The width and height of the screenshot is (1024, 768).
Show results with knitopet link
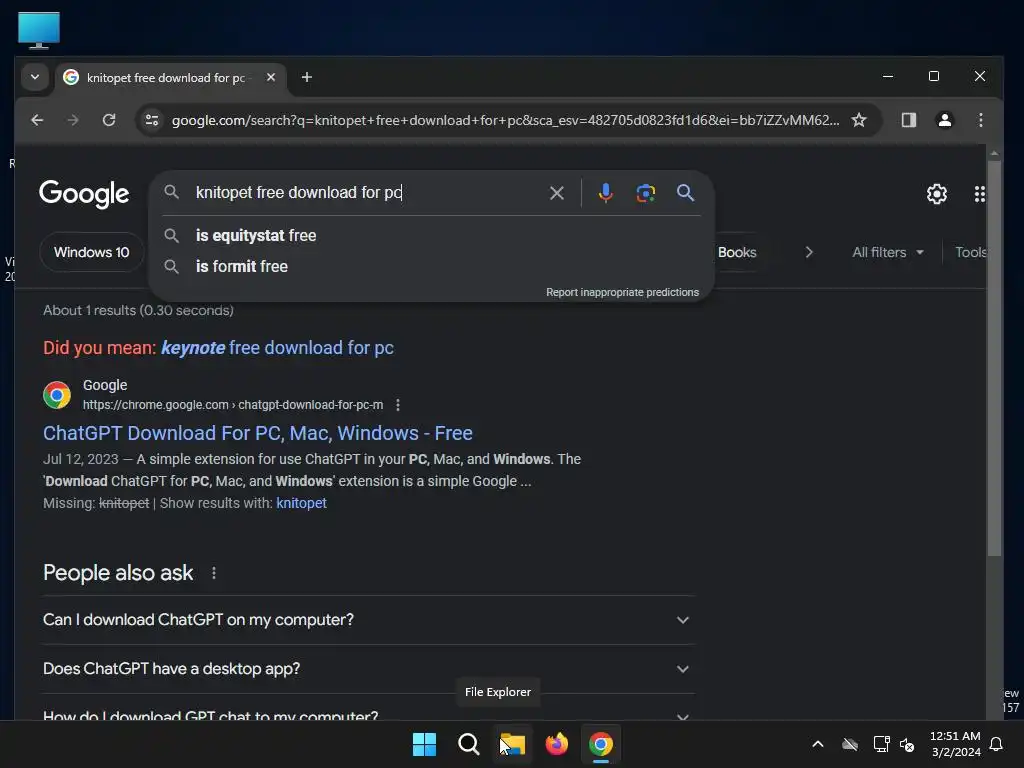[301, 503]
